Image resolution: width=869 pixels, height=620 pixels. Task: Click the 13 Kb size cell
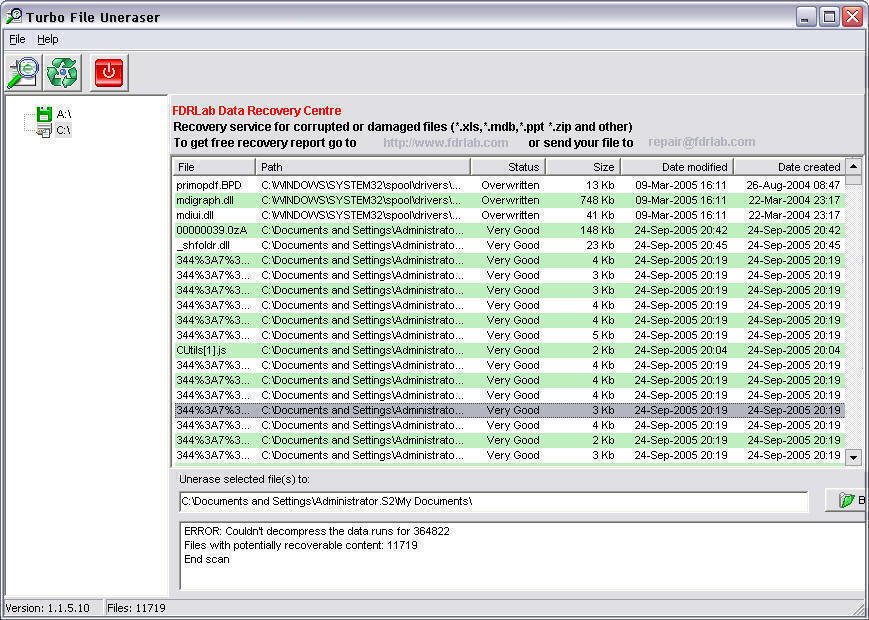coord(600,185)
